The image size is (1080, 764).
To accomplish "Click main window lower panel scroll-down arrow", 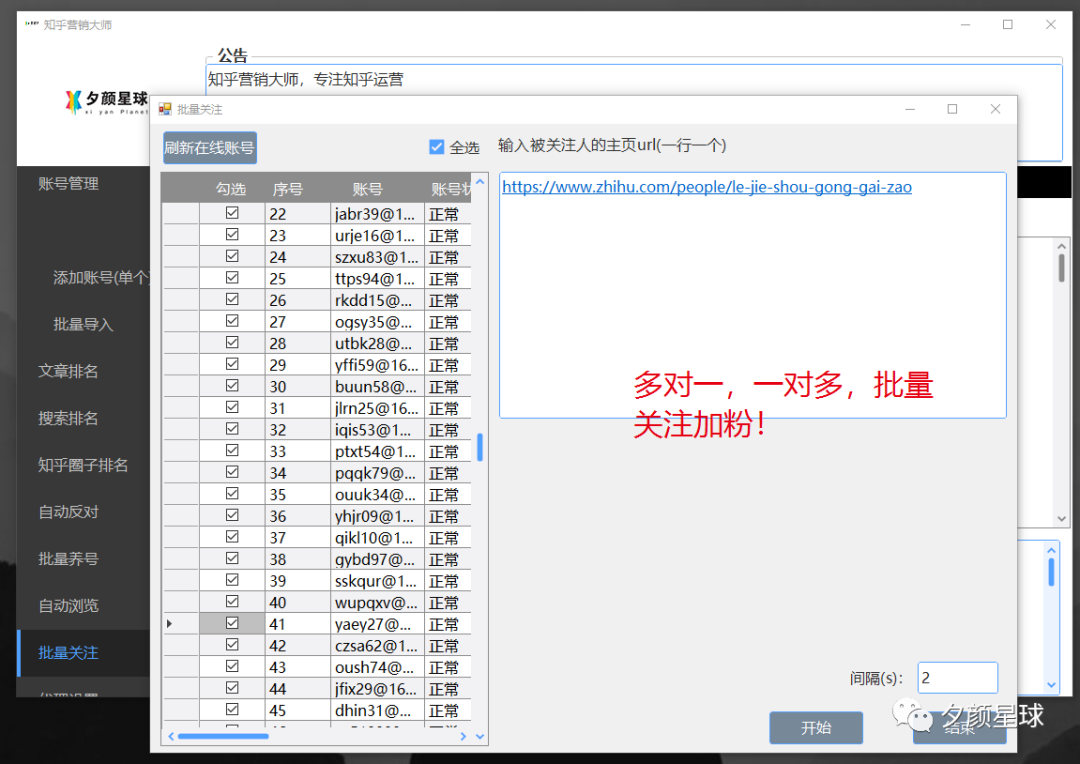I will click(x=1051, y=685).
